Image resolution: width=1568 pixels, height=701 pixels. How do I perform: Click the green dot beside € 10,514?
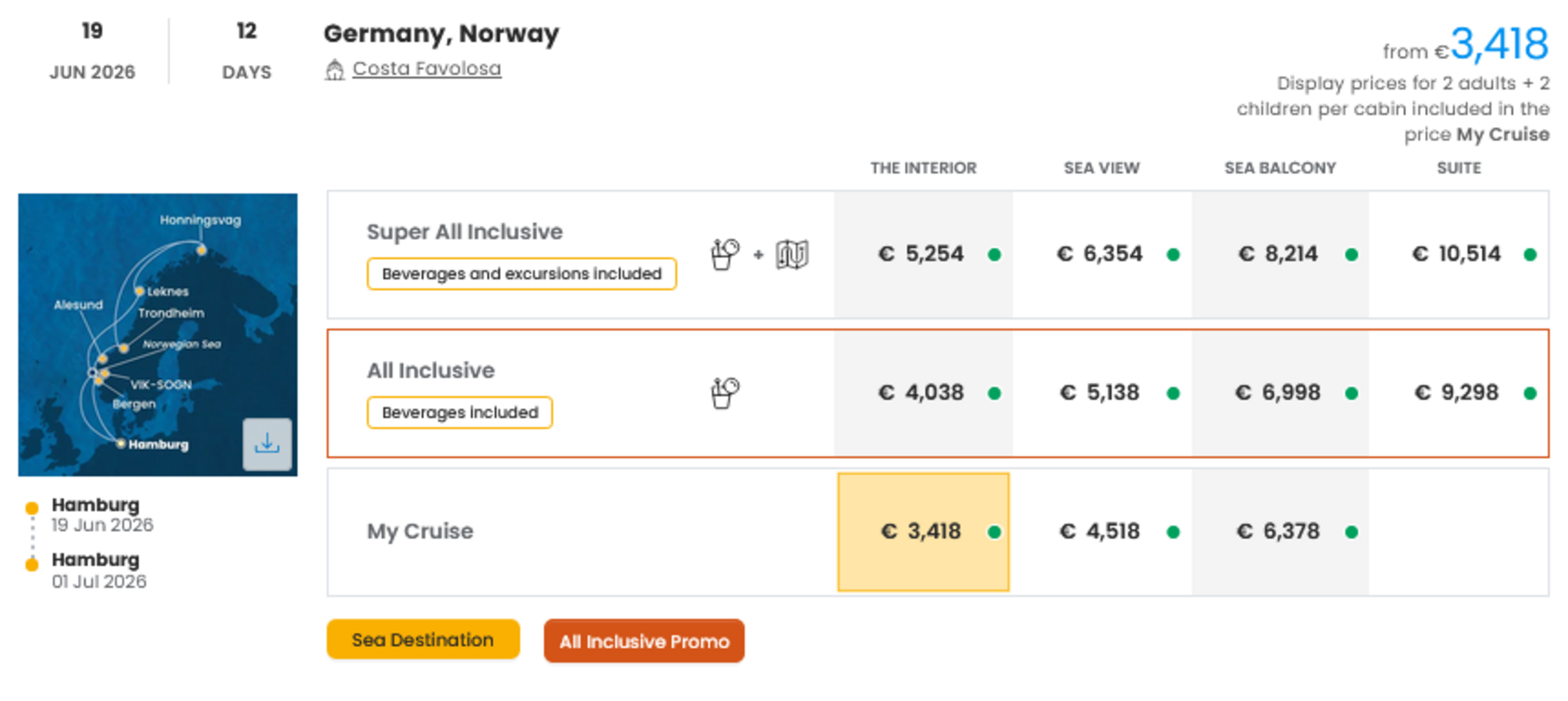pos(1529,255)
